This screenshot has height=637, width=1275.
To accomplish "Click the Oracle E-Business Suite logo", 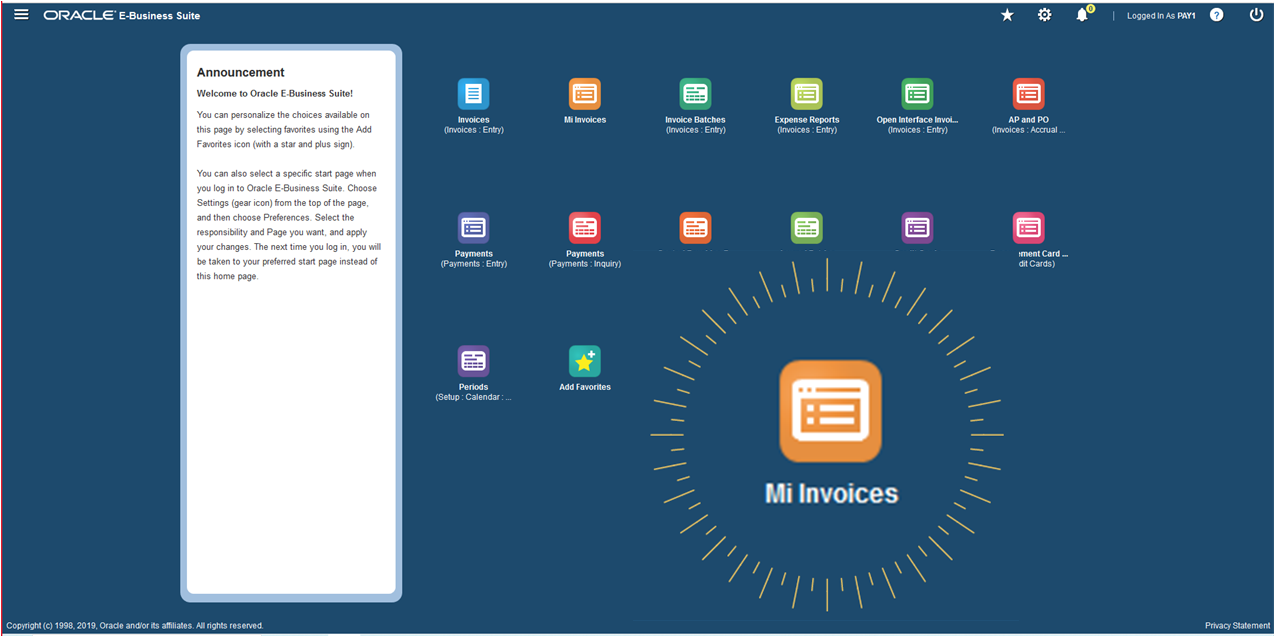I will tap(122, 16).
